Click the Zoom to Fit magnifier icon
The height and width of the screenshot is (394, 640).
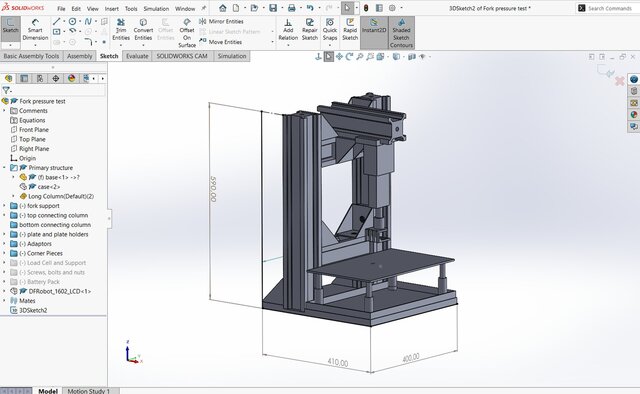coord(360,57)
